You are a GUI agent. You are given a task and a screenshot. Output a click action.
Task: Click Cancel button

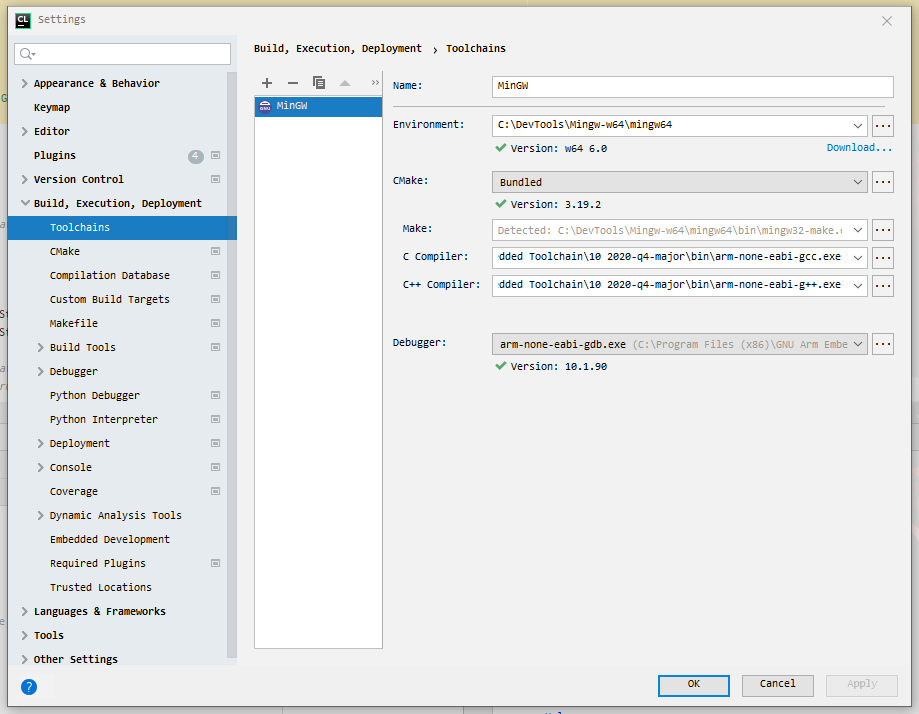pos(778,685)
